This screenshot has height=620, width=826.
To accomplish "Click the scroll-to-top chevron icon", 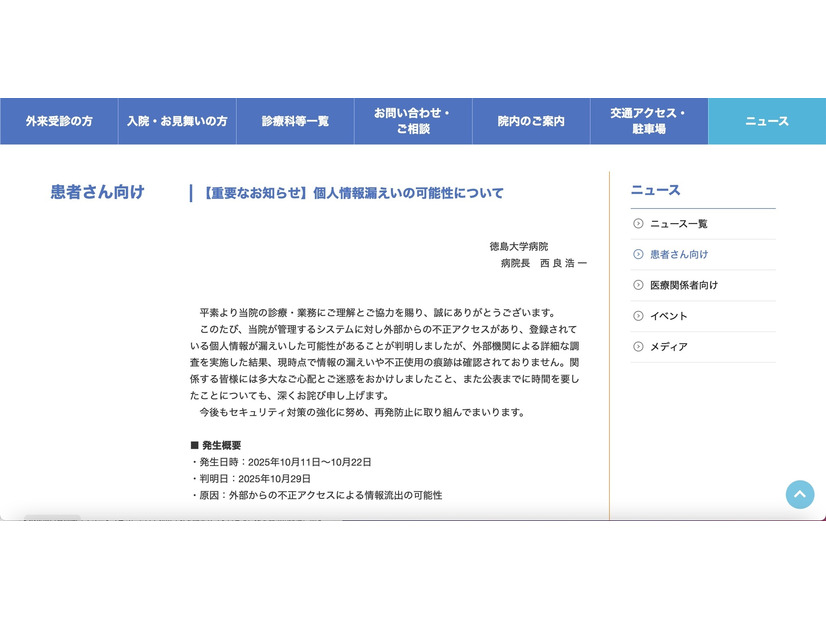I will pyautogui.click(x=800, y=495).
